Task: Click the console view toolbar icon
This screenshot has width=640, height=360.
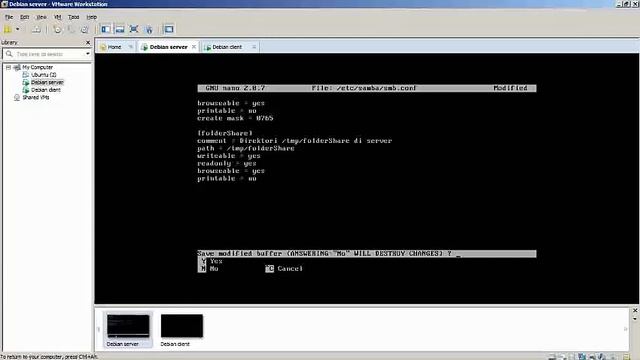Action: (x=168, y=29)
